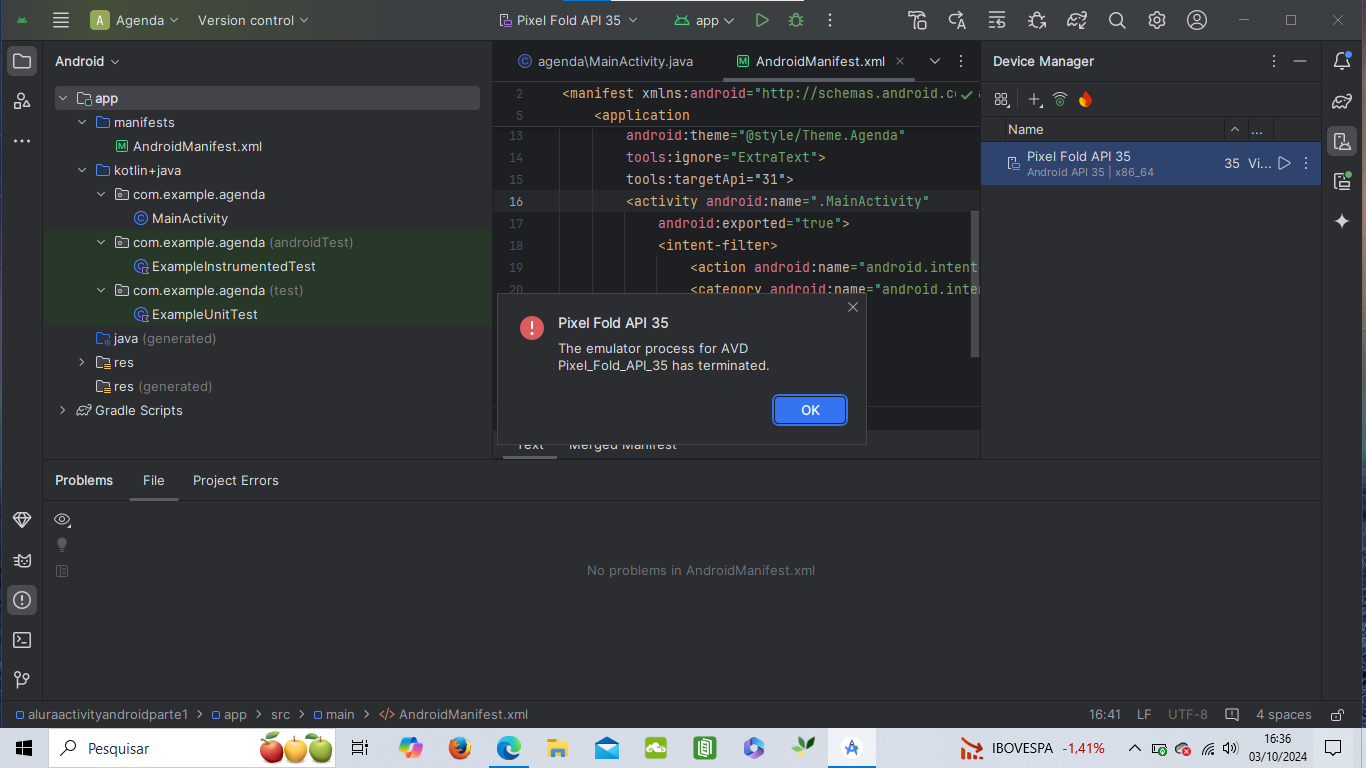Viewport: 1366px width, 768px height.
Task: Open the Project tool window folder icon
Action: (x=22, y=61)
